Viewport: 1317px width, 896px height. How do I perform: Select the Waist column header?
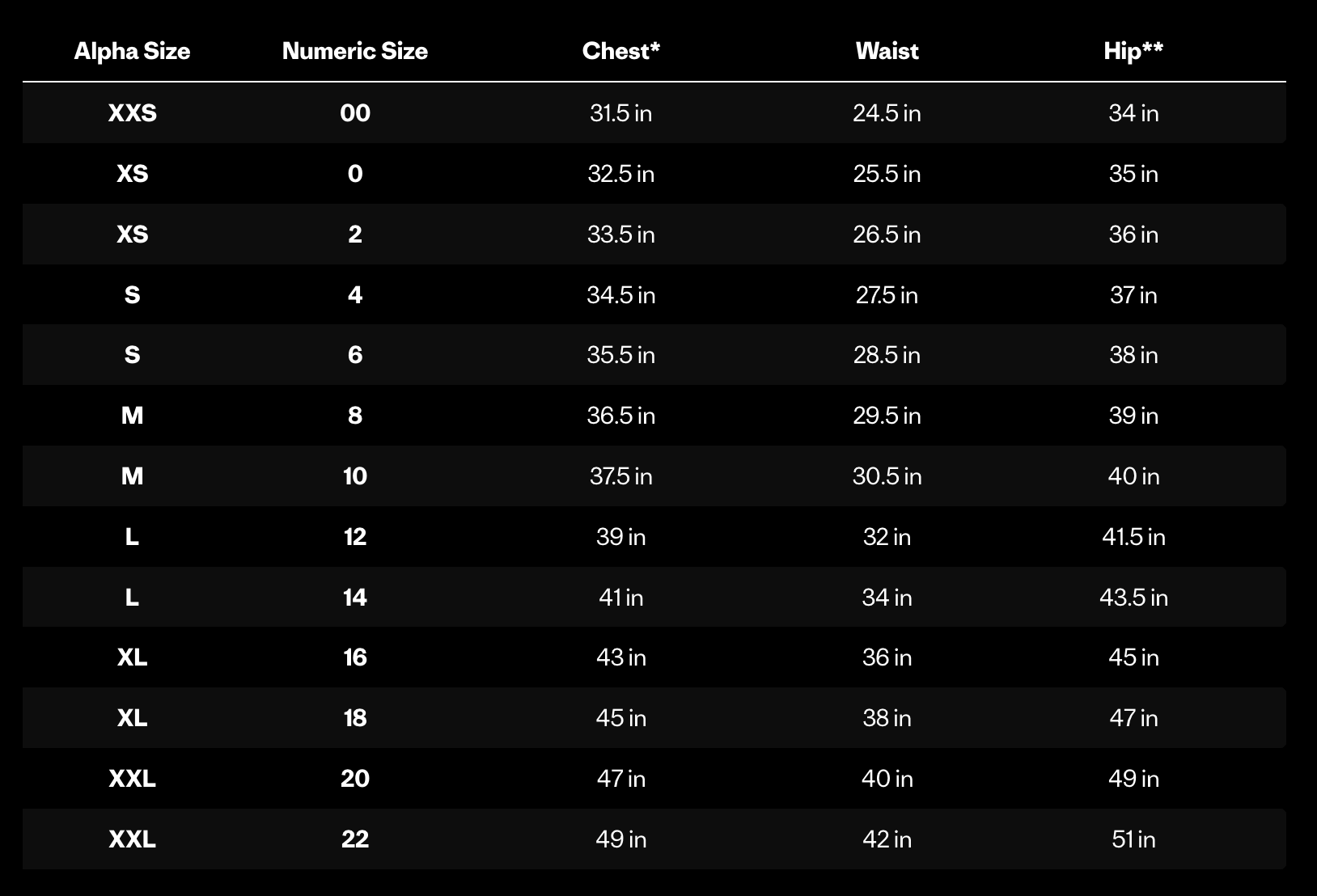click(887, 51)
